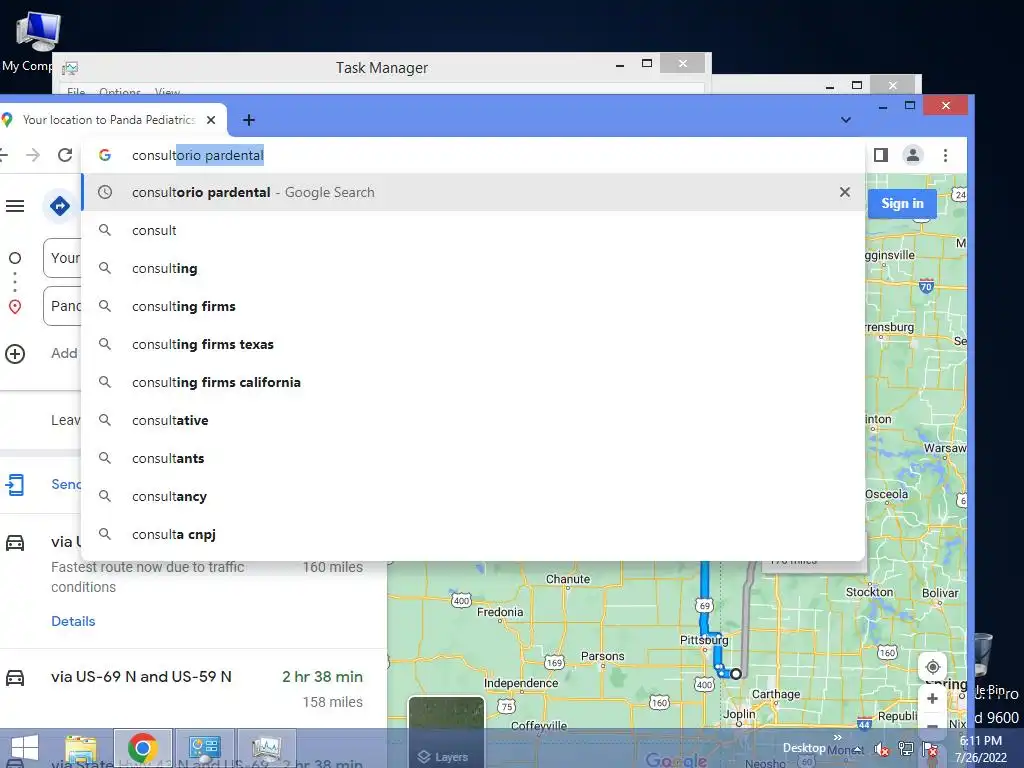Choose the 'consultative' suggestion
This screenshot has height=768, width=1024.
tap(473, 420)
